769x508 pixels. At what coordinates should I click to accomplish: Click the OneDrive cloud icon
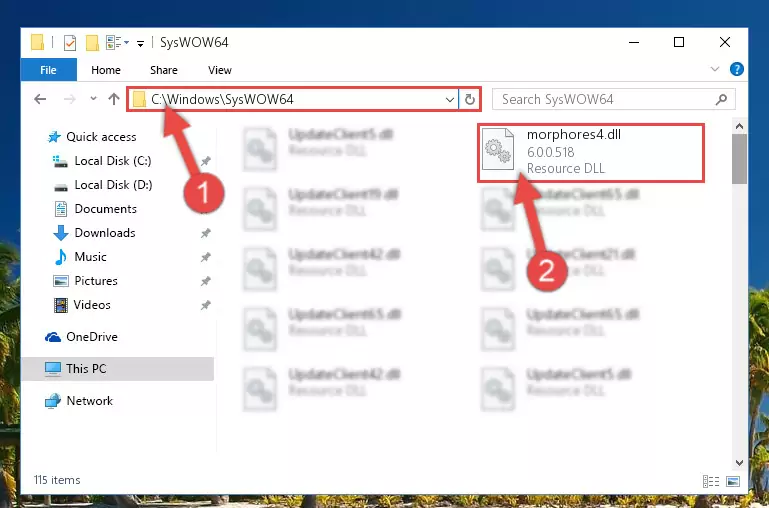[x=52, y=337]
